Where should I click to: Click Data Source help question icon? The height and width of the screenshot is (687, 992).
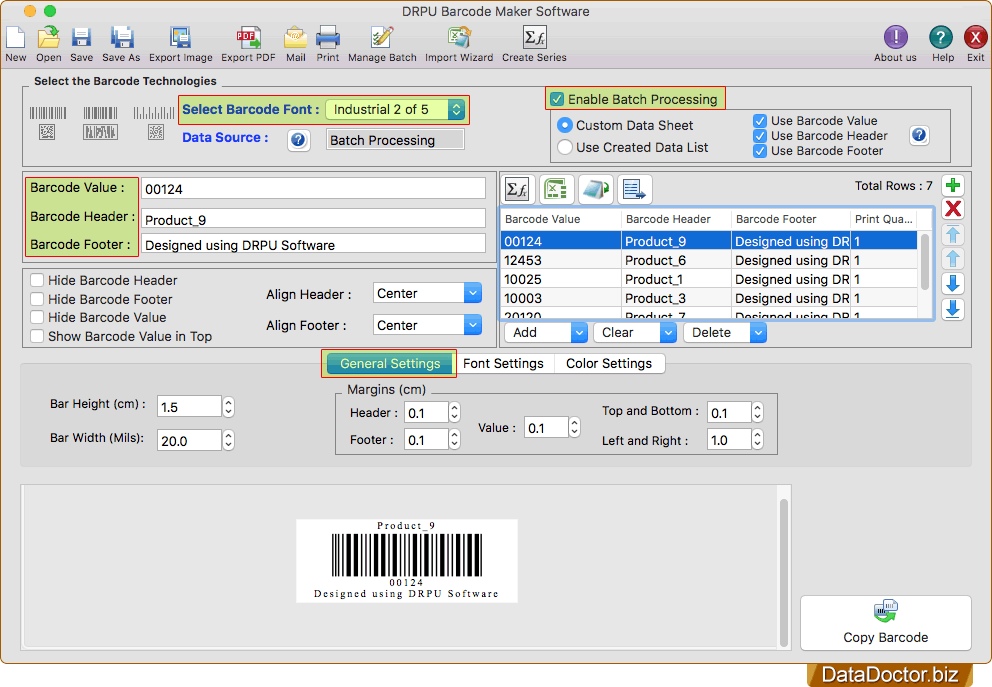coord(299,140)
